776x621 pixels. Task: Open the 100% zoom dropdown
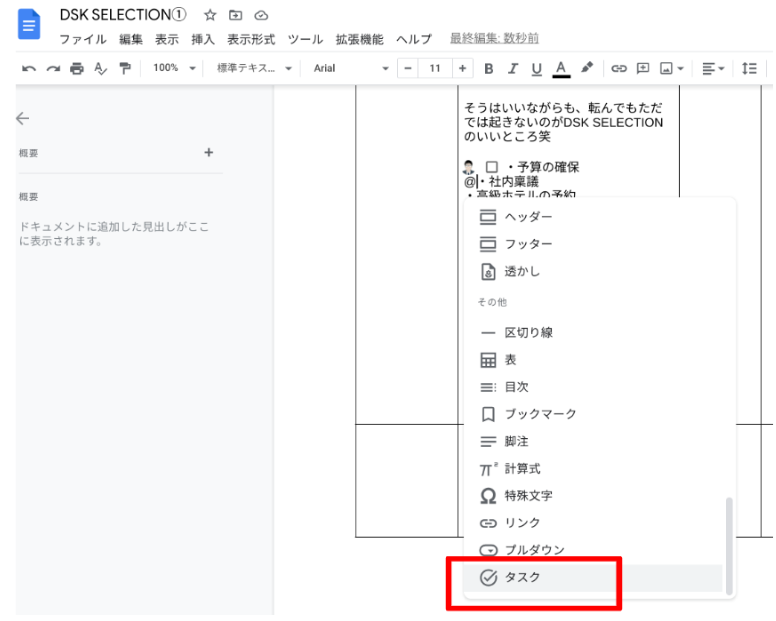174,68
